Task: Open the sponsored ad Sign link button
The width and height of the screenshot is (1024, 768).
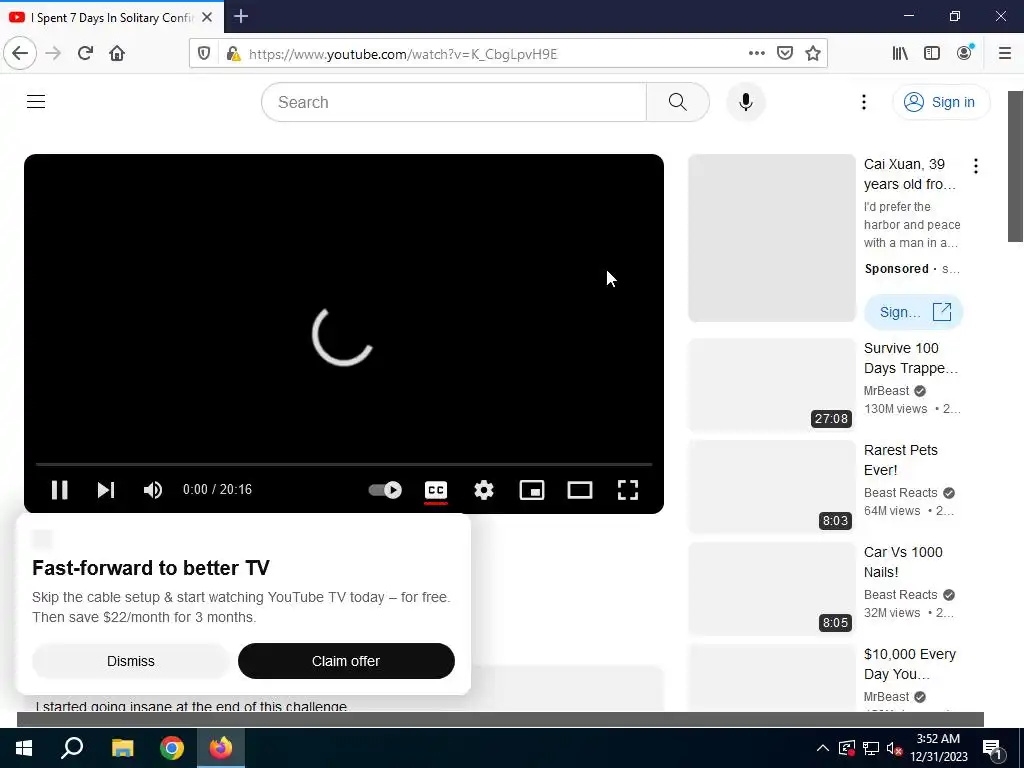Action: coord(913,312)
